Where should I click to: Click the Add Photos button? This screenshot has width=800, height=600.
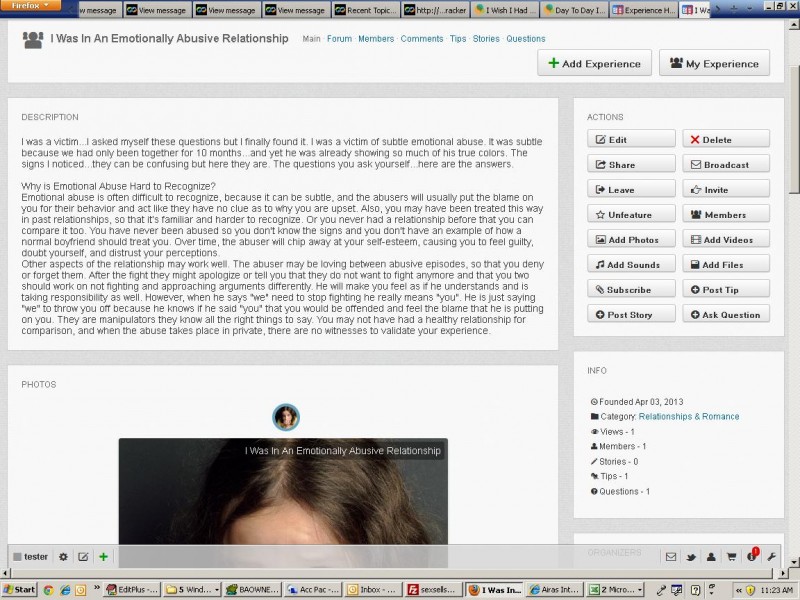coord(631,239)
